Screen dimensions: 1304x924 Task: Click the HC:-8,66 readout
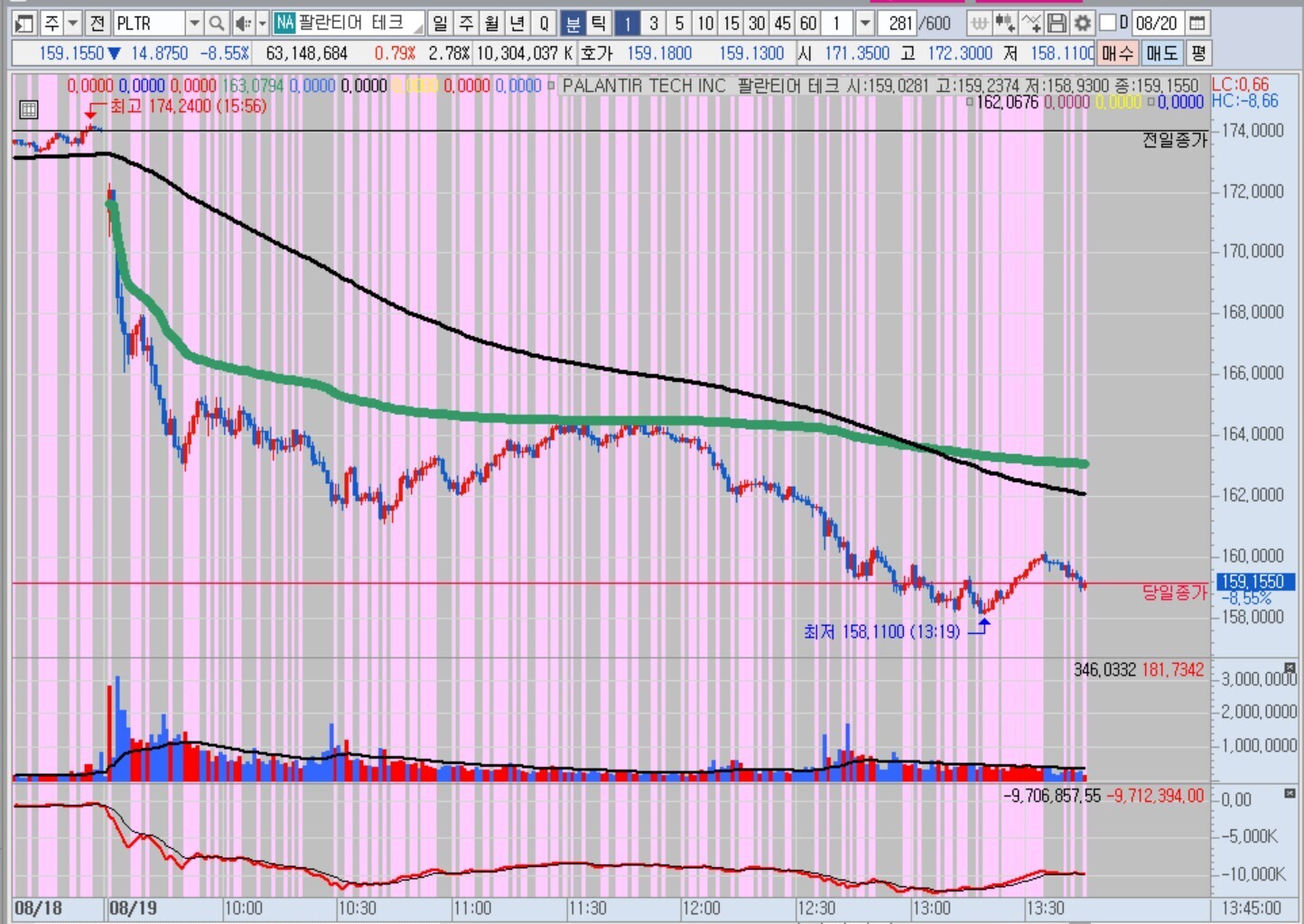click(1245, 101)
